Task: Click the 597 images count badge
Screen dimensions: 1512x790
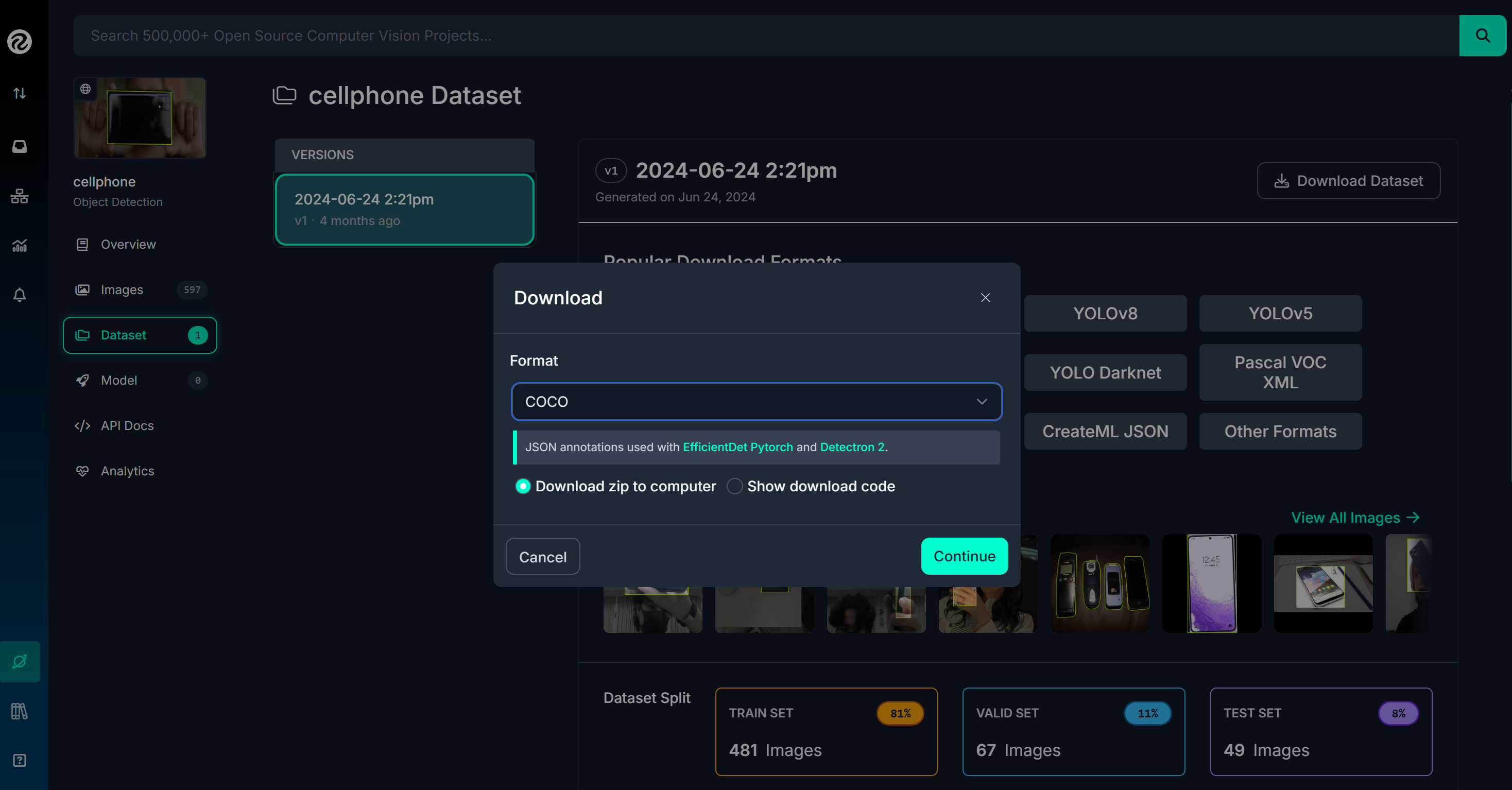Action: pos(192,290)
